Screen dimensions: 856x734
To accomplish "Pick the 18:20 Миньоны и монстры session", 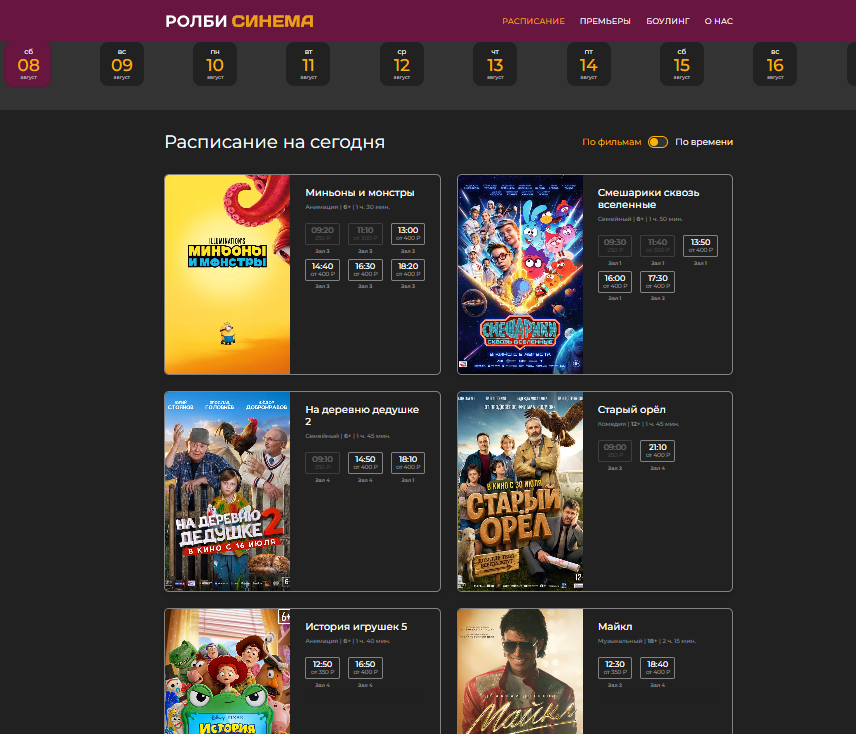I will (408, 270).
